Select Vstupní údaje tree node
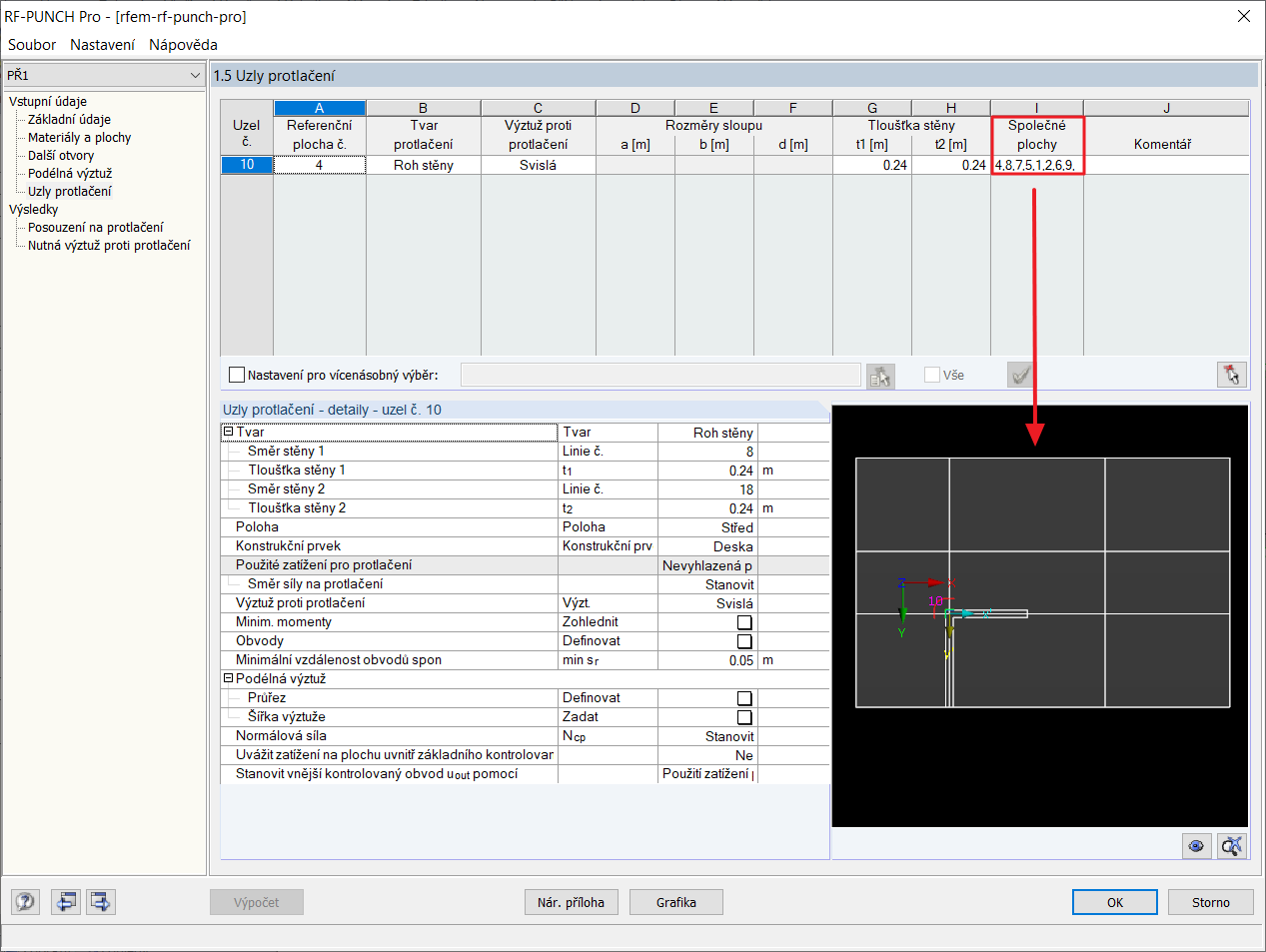 point(48,101)
